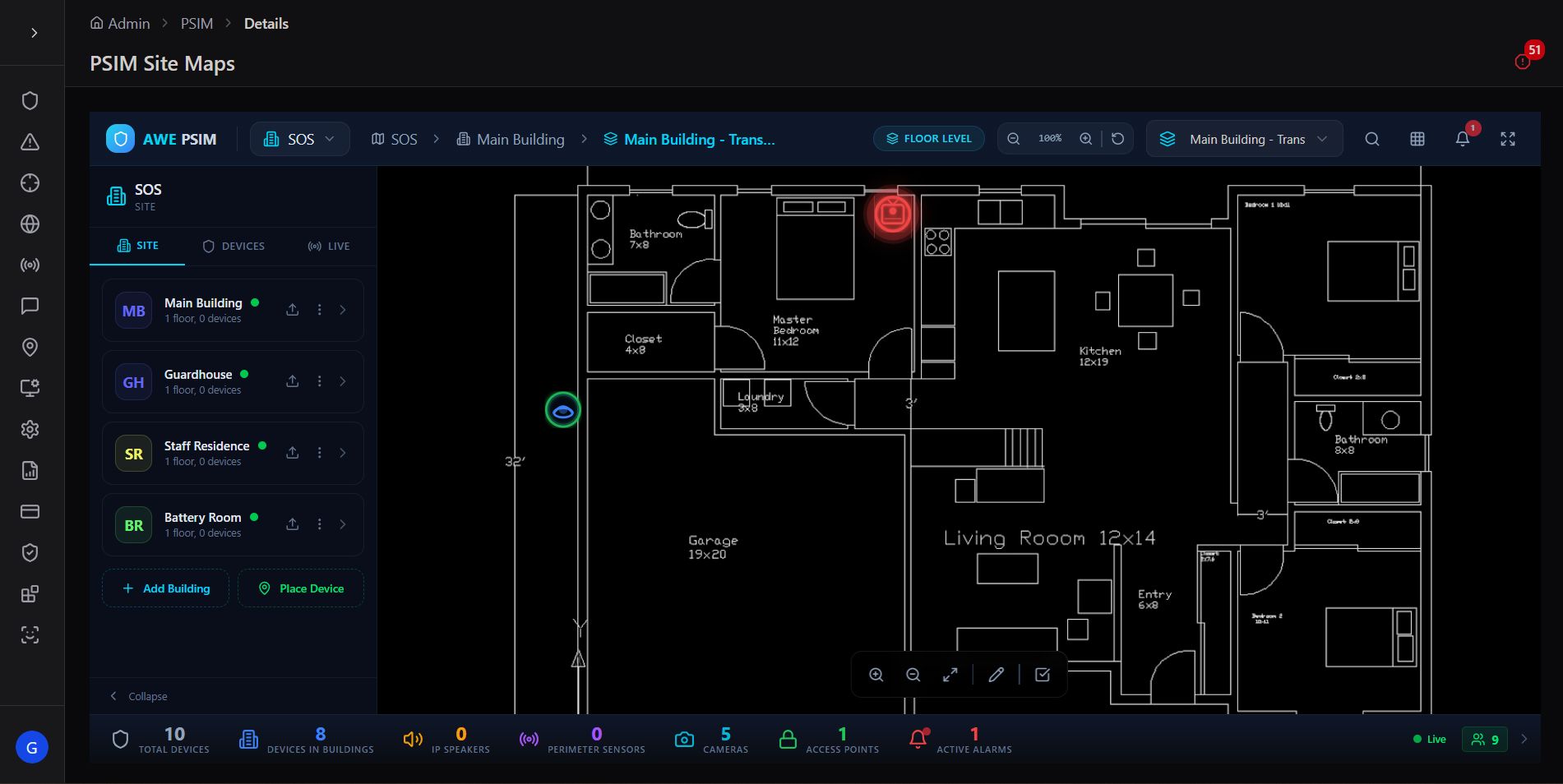Image resolution: width=1563 pixels, height=784 pixels.
Task: Reset zoom with the rotate arrow icon
Action: (1118, 139)
